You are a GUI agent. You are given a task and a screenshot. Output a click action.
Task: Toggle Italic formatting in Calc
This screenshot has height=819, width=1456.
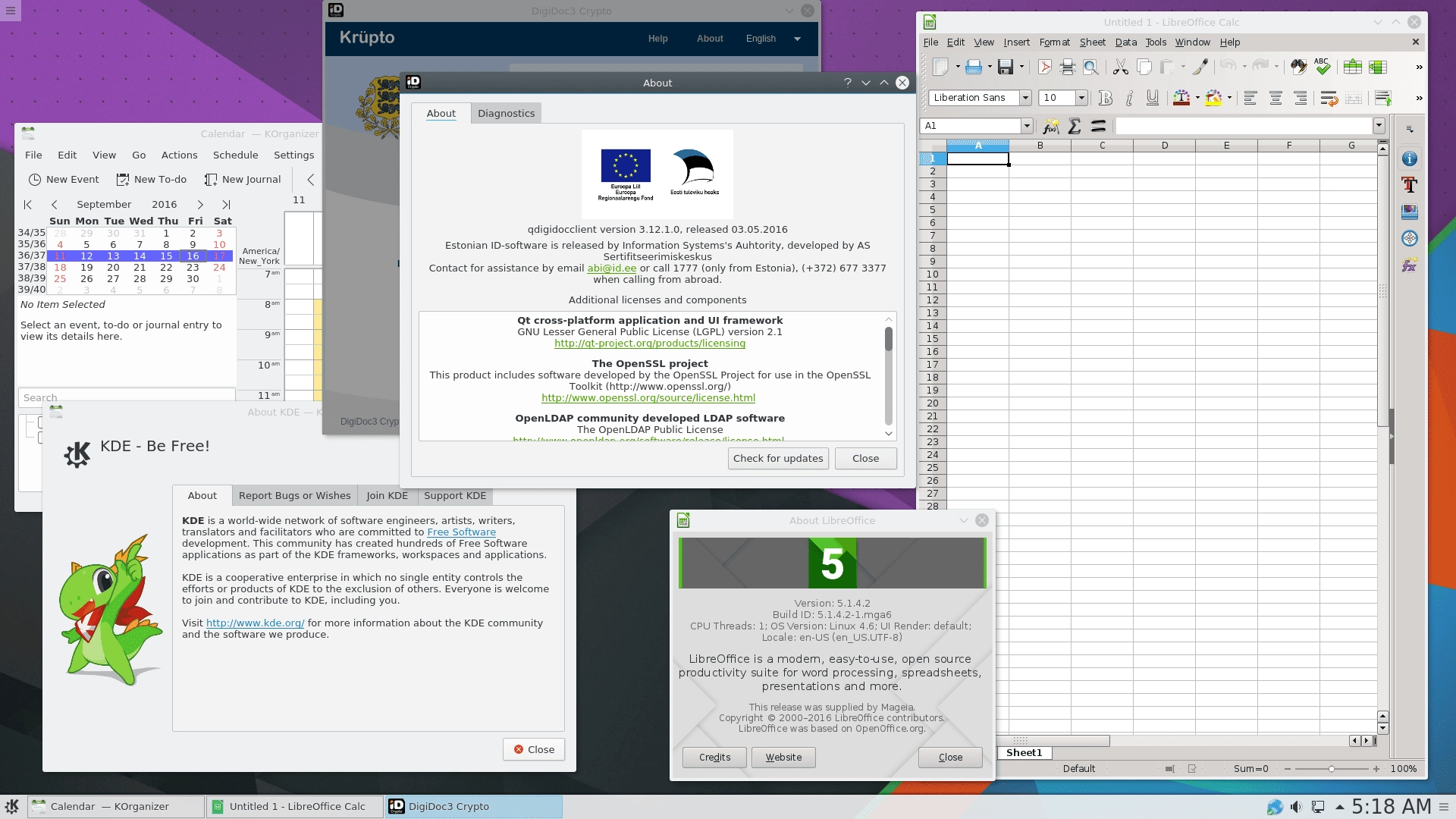pos(1129,98)
